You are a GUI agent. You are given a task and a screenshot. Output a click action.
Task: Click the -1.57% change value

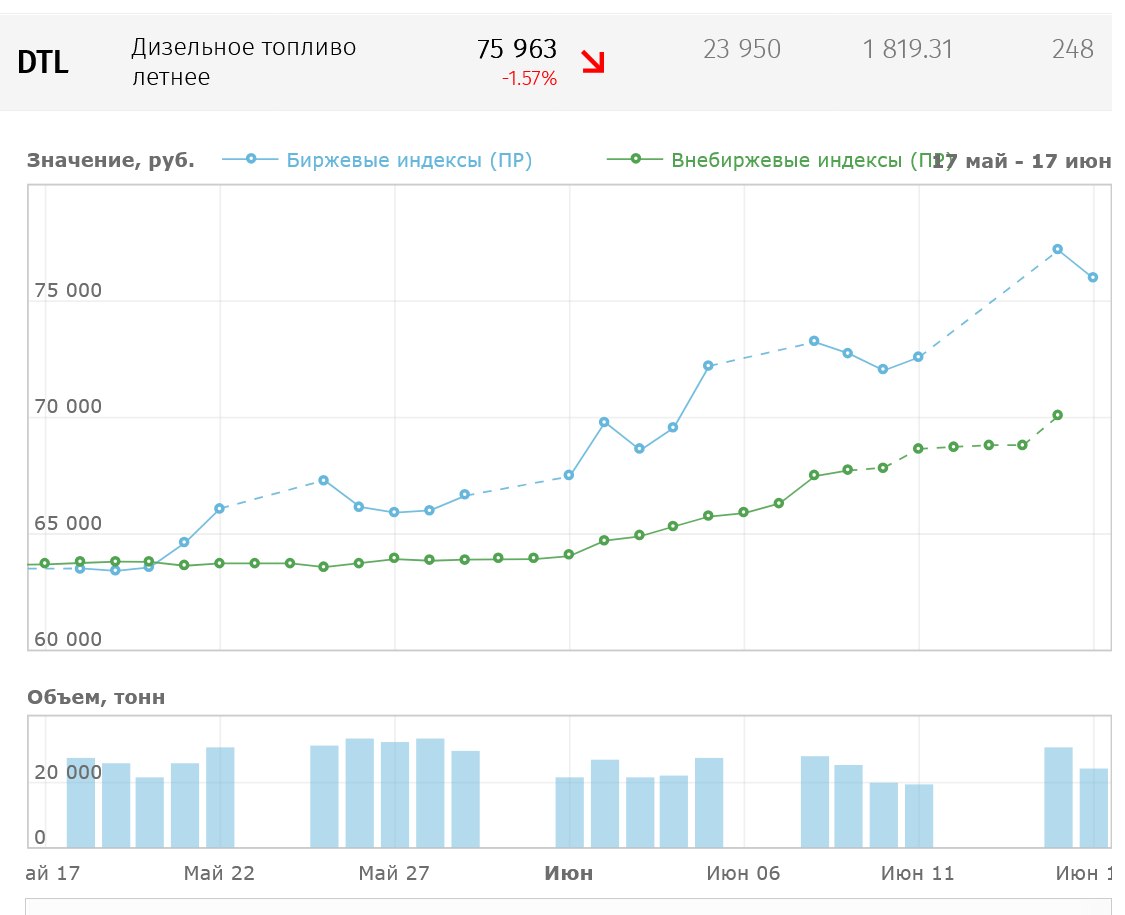pyautogui.click(x=529, y=78)
